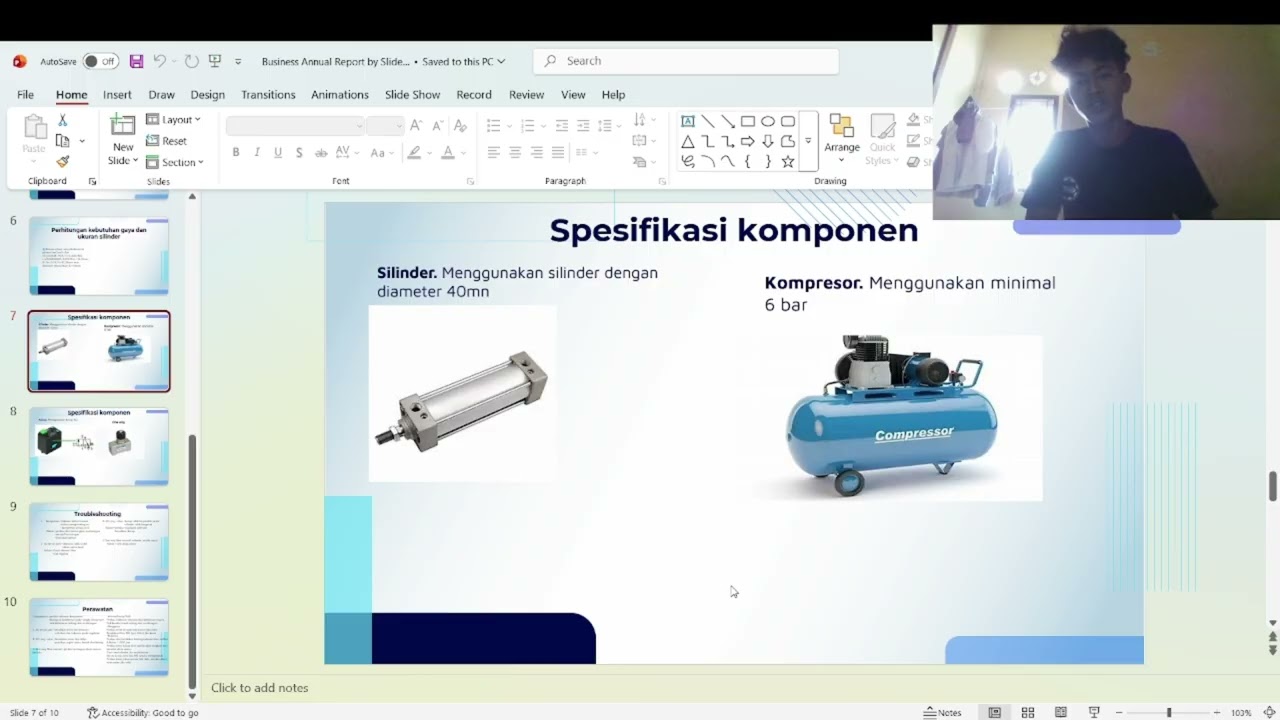The image size is (1280, 720).
Task: Click the Slide Show icon in status bar
Action: tap(1093, 712)
